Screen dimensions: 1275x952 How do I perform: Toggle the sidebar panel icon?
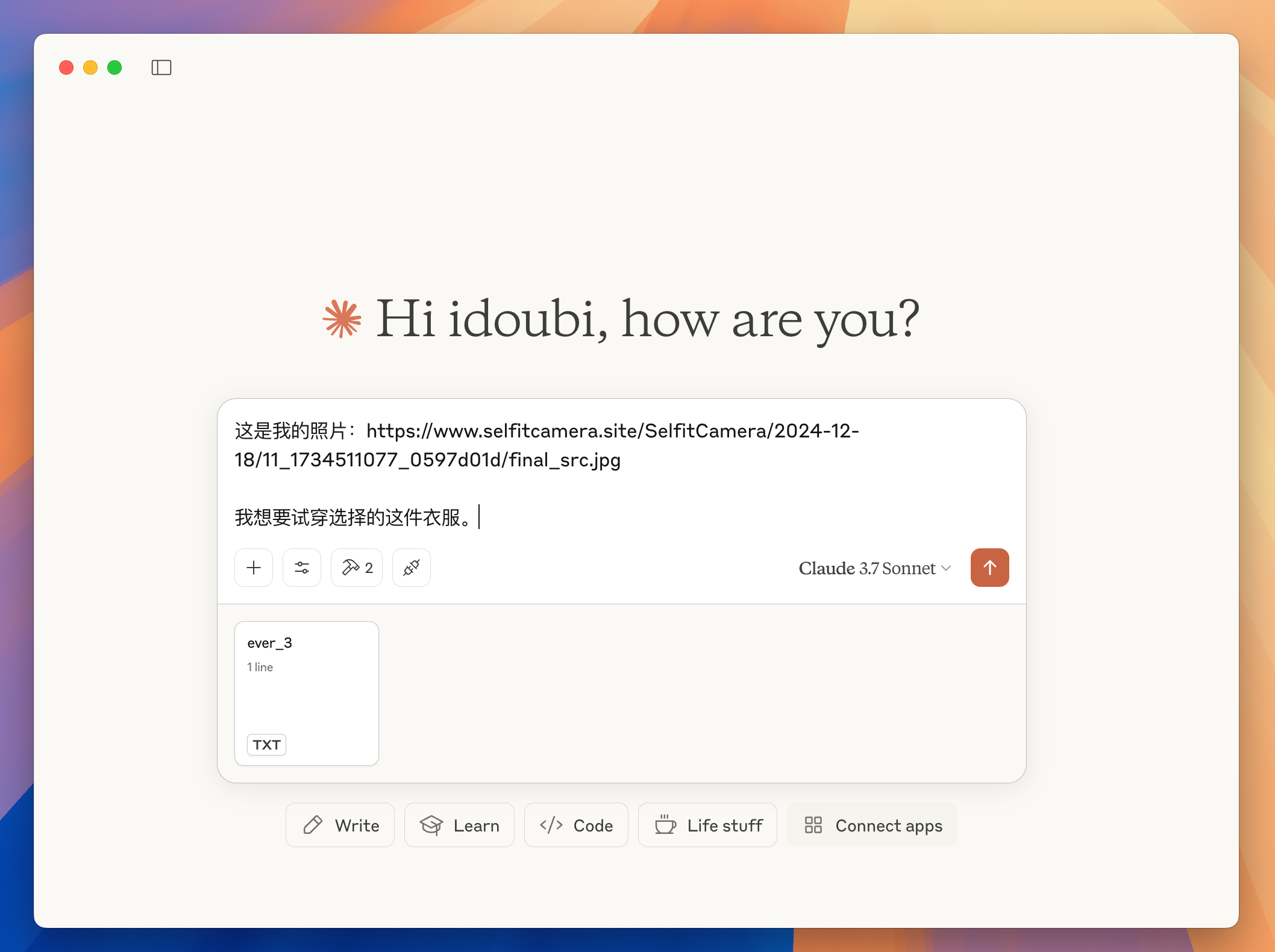click(x=161, y=67)
